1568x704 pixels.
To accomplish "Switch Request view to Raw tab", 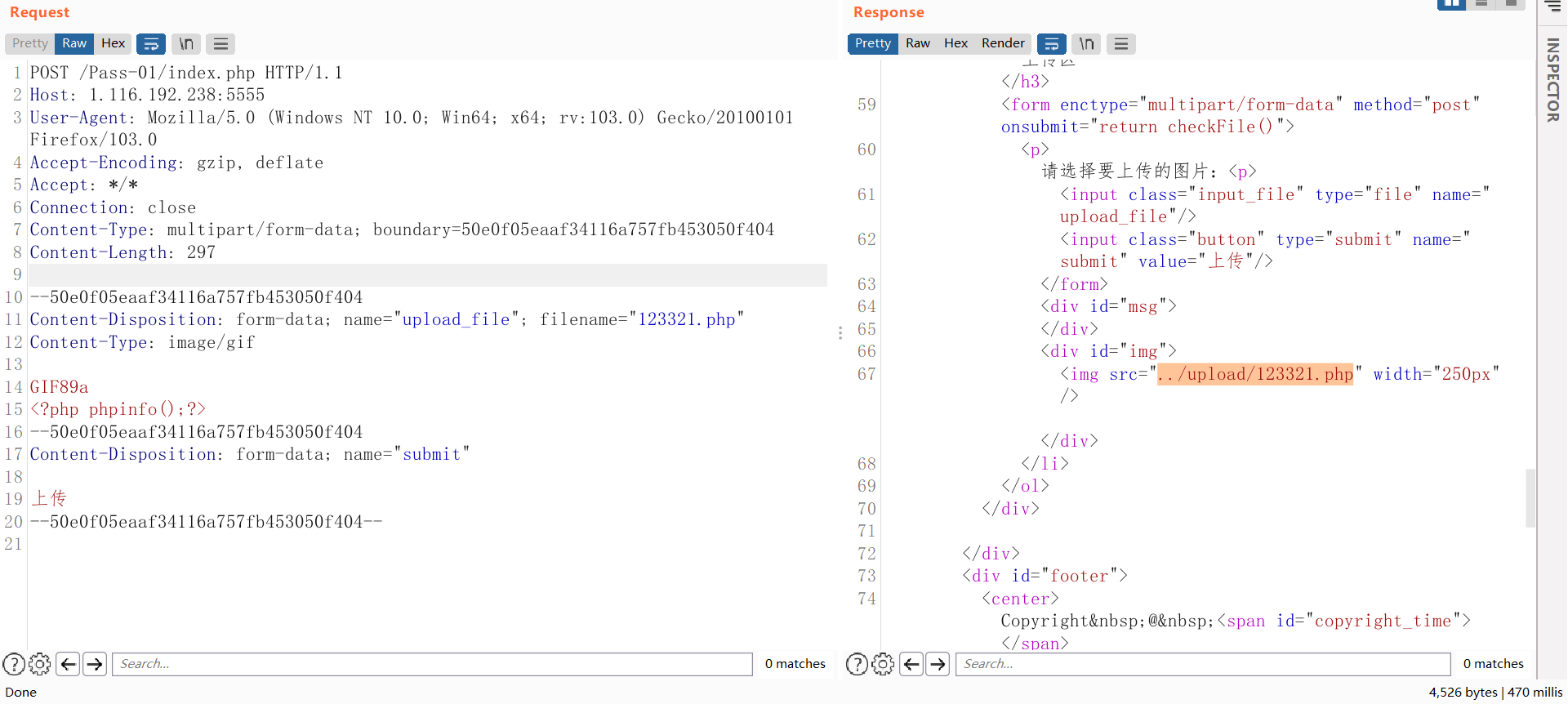I will click(74, 43).
